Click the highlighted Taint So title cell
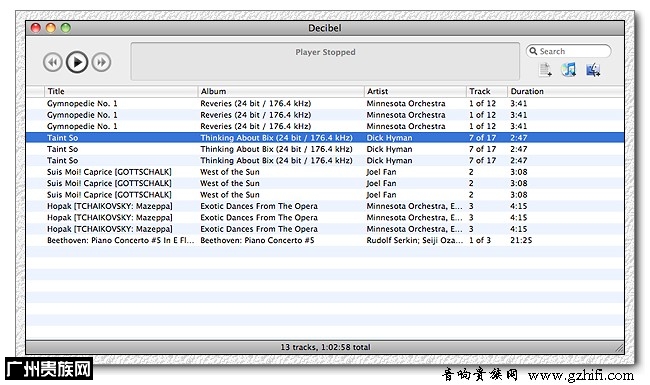The image size is (650, 385). click(63, 138)
